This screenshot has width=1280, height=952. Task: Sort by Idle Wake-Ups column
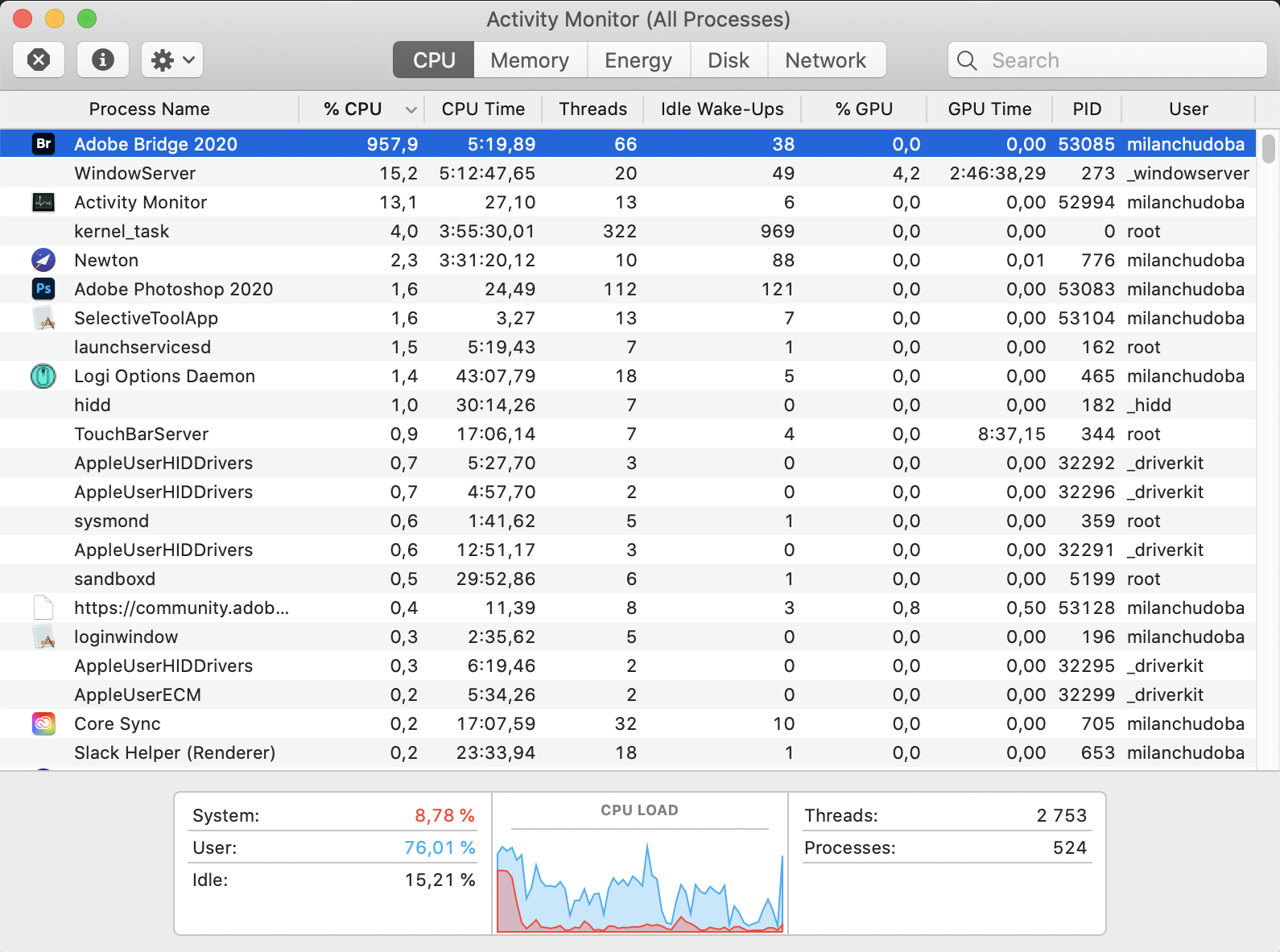pos(722,109)
